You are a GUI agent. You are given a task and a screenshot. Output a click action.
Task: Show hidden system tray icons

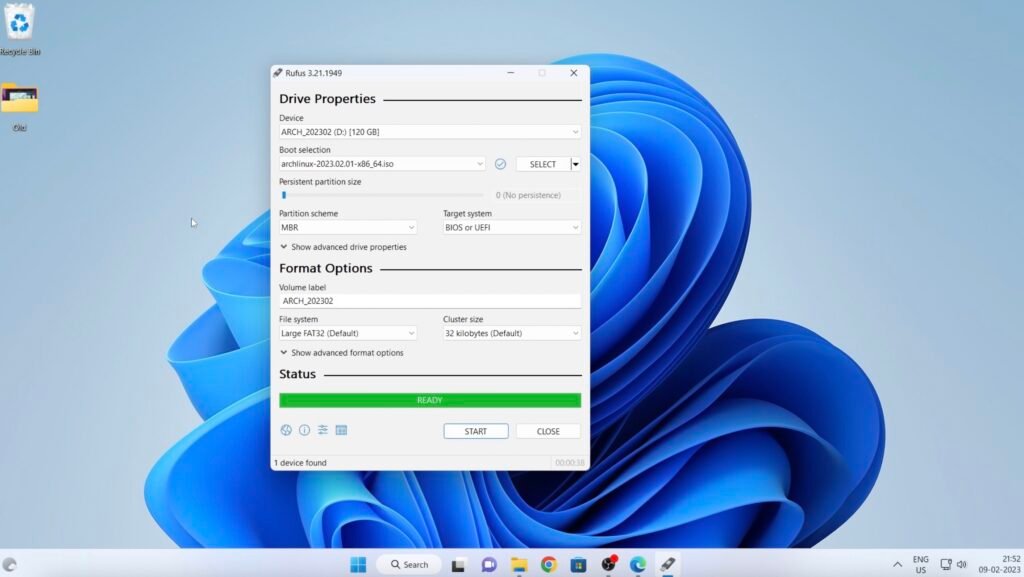pyautogui.click(x=897, y=565)
